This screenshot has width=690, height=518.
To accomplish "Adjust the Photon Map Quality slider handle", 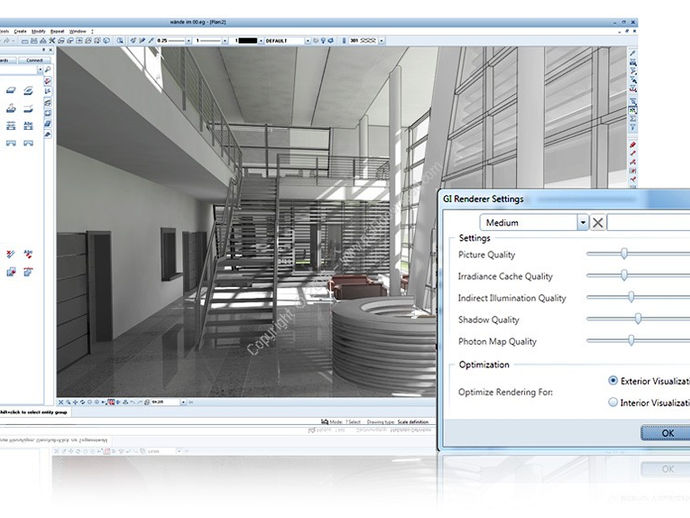I will pyautogui.click(x=631, y=340).
